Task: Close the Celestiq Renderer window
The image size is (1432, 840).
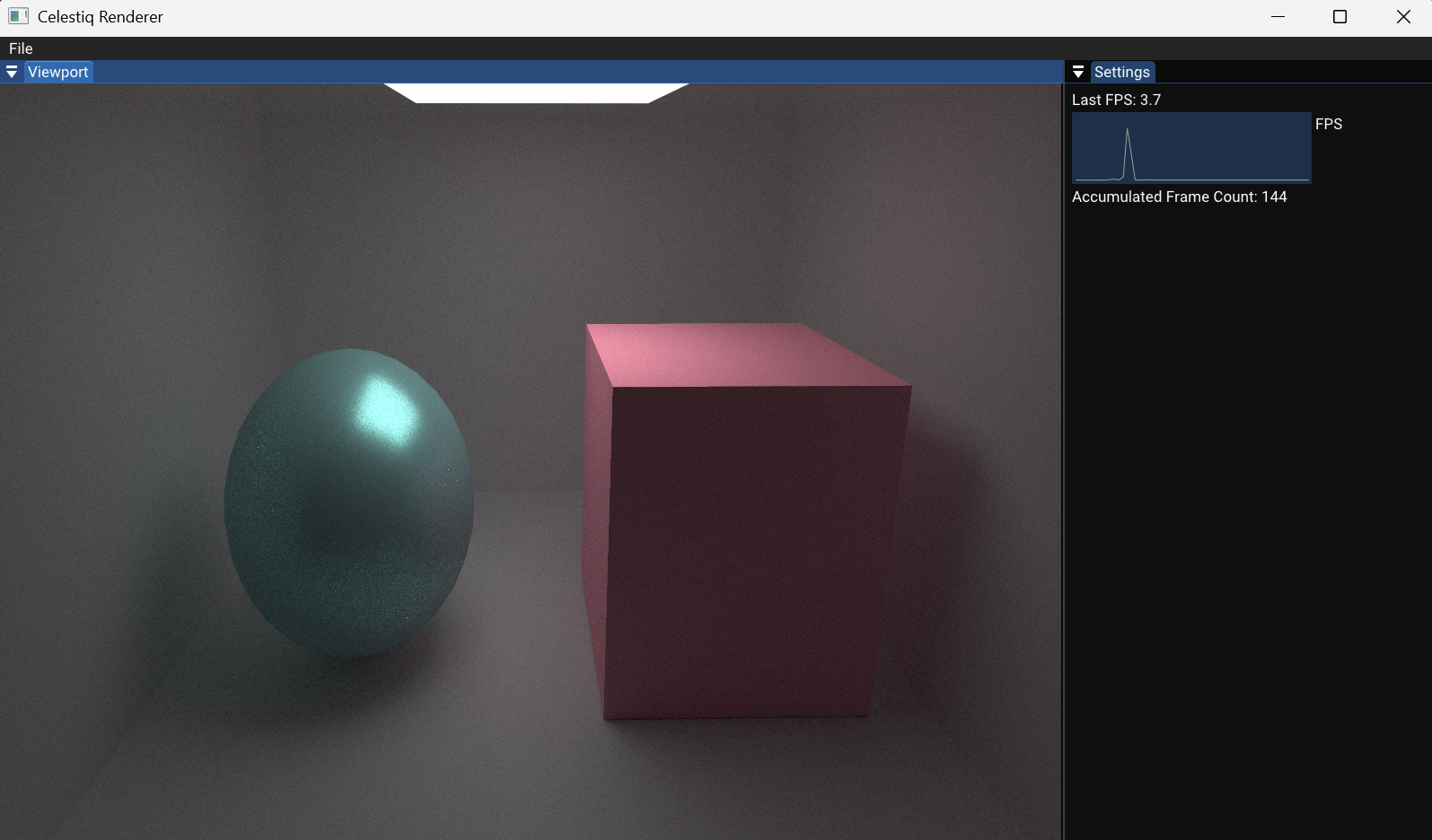Action: tap(1403, 16)
